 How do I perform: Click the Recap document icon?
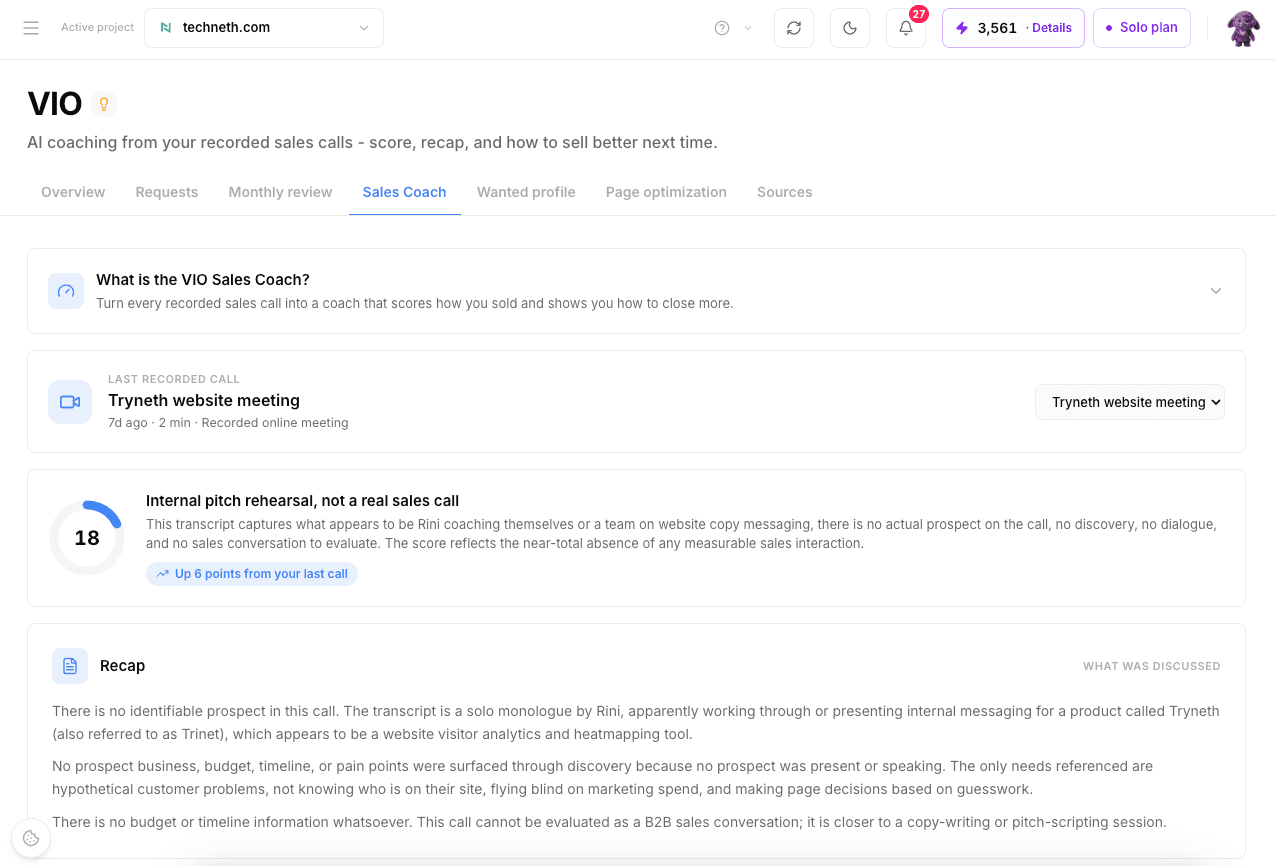point(70,666)
